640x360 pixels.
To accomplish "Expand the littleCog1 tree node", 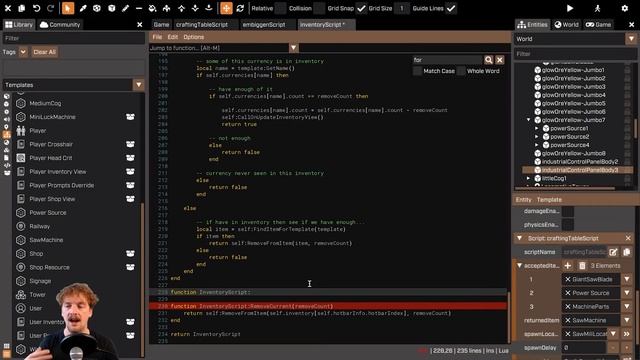I will [x=529, y=178].
